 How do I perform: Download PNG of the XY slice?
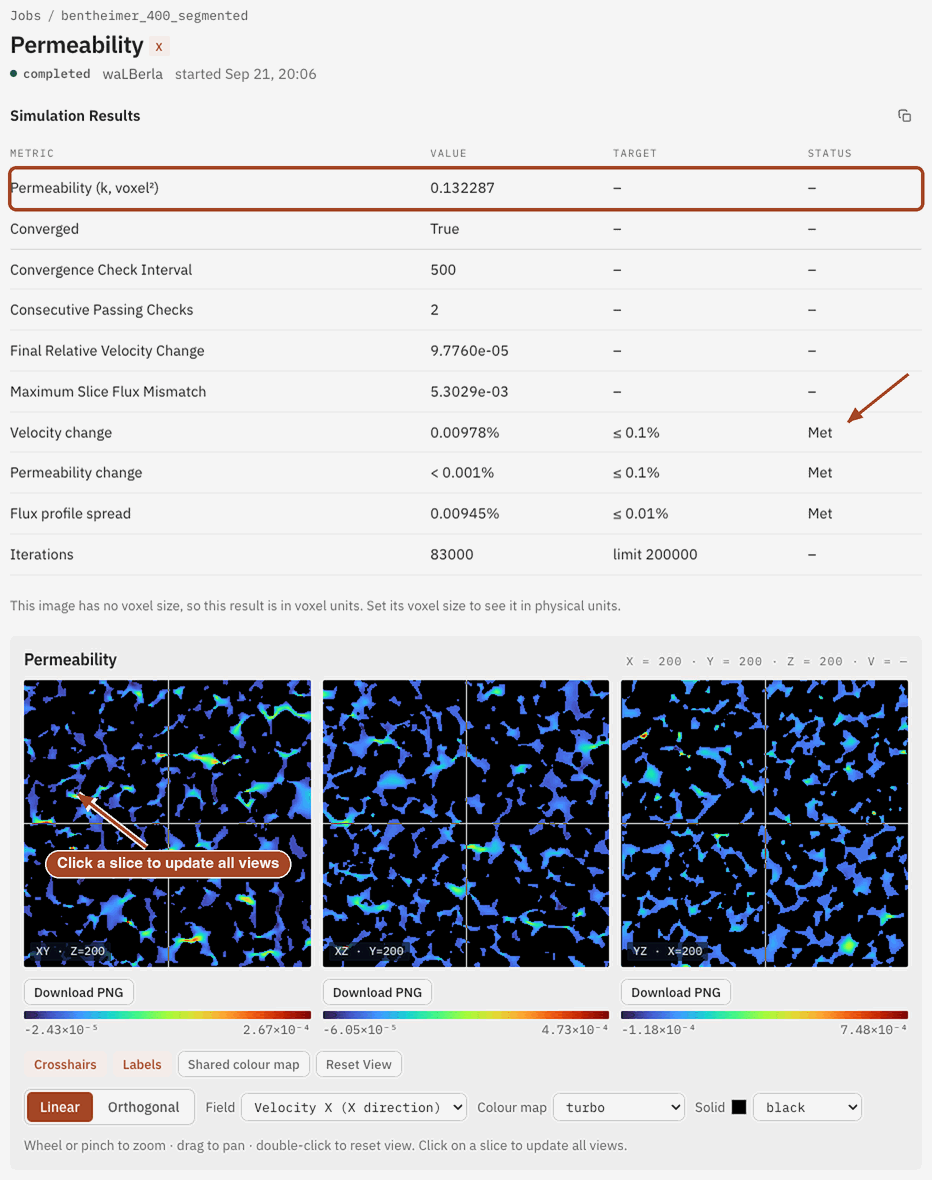pyautogui.click(x=79, y=992)
